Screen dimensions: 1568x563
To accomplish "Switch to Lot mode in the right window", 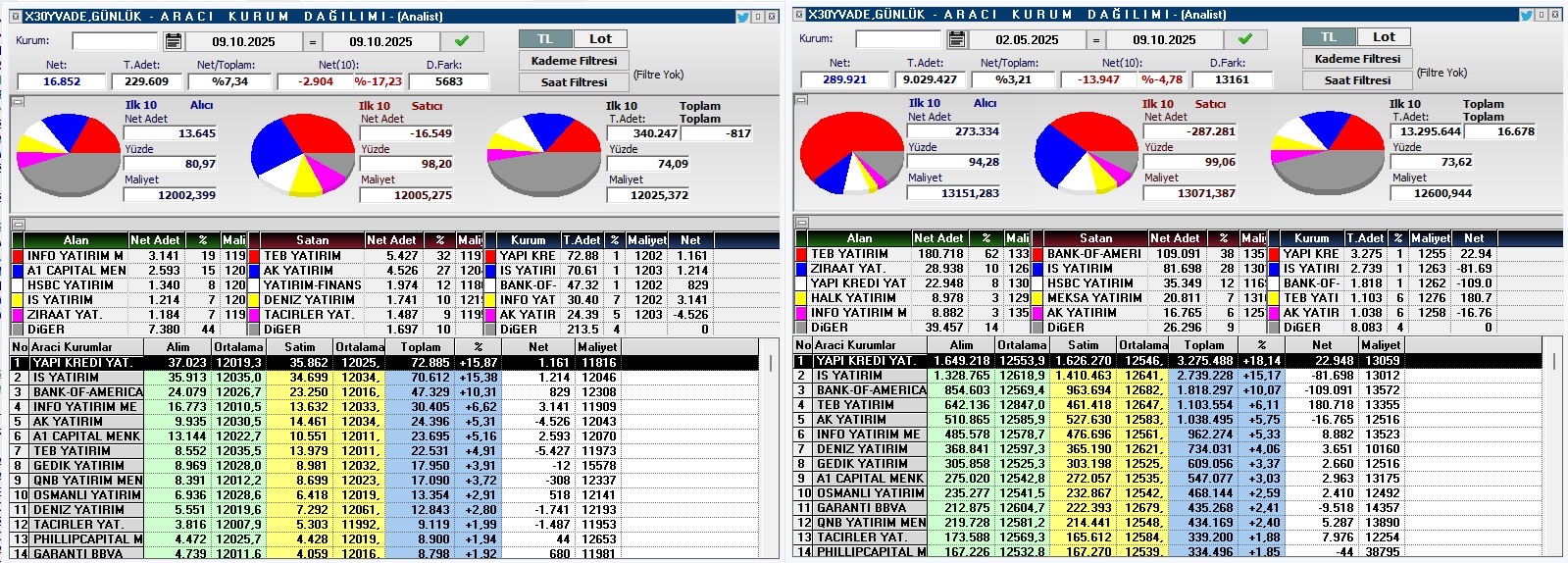I will point(1384,37).
